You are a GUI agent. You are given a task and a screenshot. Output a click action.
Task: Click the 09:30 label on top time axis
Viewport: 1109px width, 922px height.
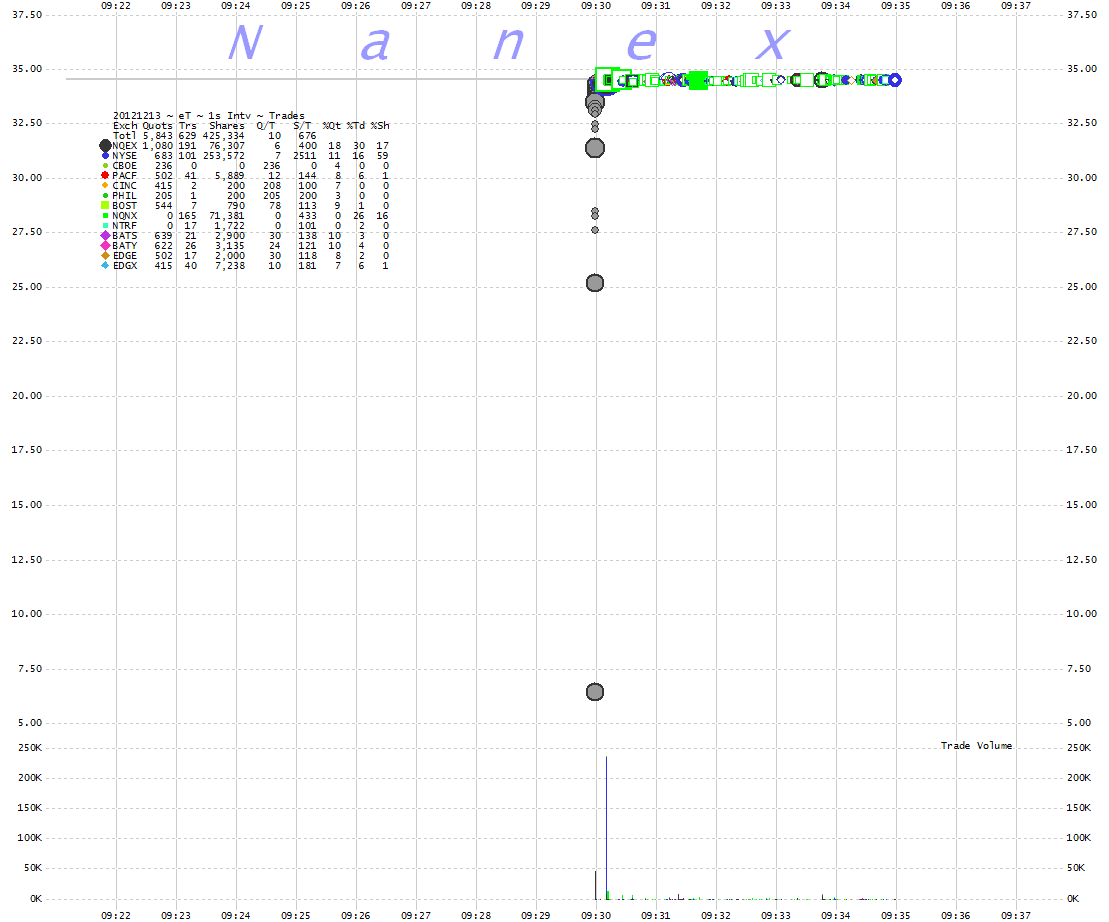pos(596,6)
